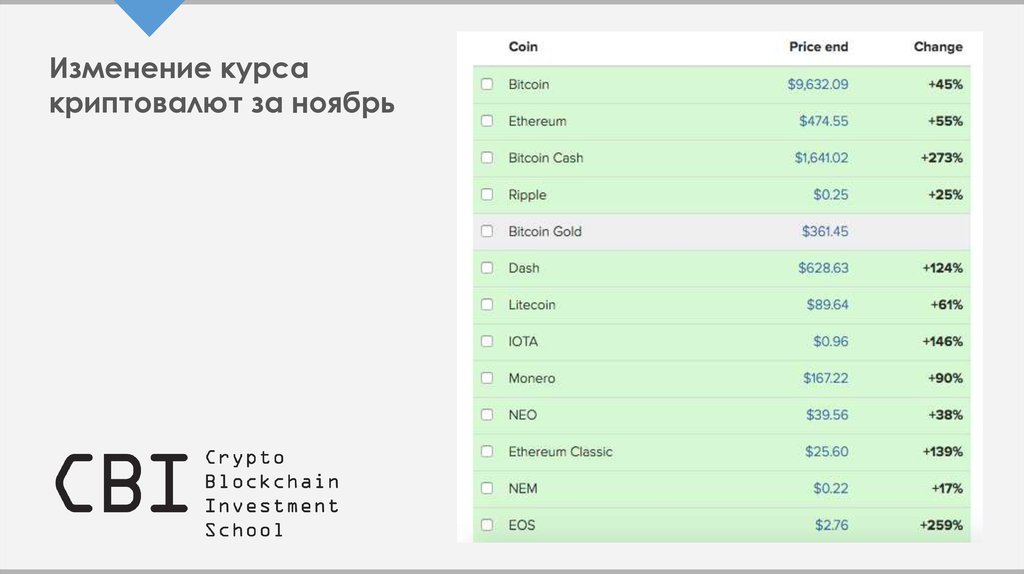Toggle the EOS checkbox
The height and width of the screenshot is (574, 1024).
click(487, 524)
